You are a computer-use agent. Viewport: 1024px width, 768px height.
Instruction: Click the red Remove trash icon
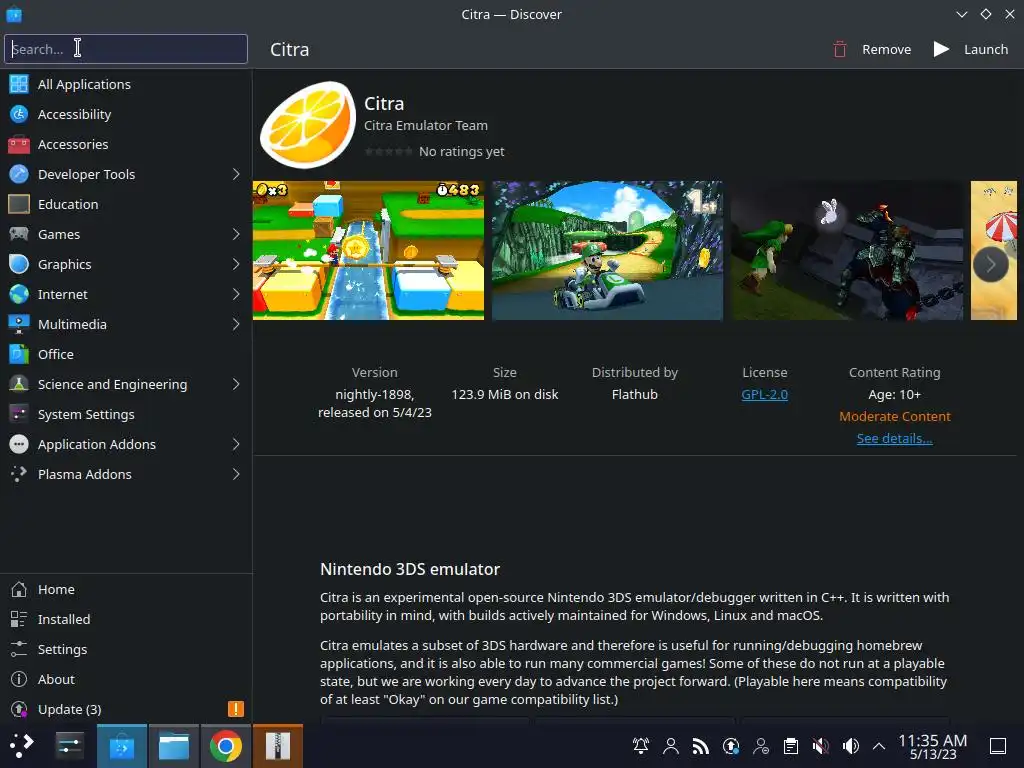pos(840,50)
